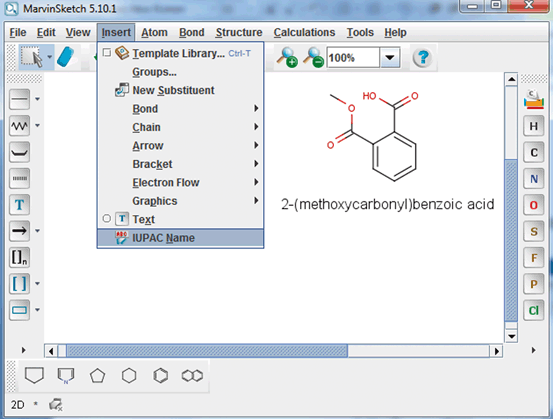Image resolution: width=553 pixels, height=419 pixels.
Task: Select the rectangle selection tool
Action: pyautogui.click(x=31, y=57)
